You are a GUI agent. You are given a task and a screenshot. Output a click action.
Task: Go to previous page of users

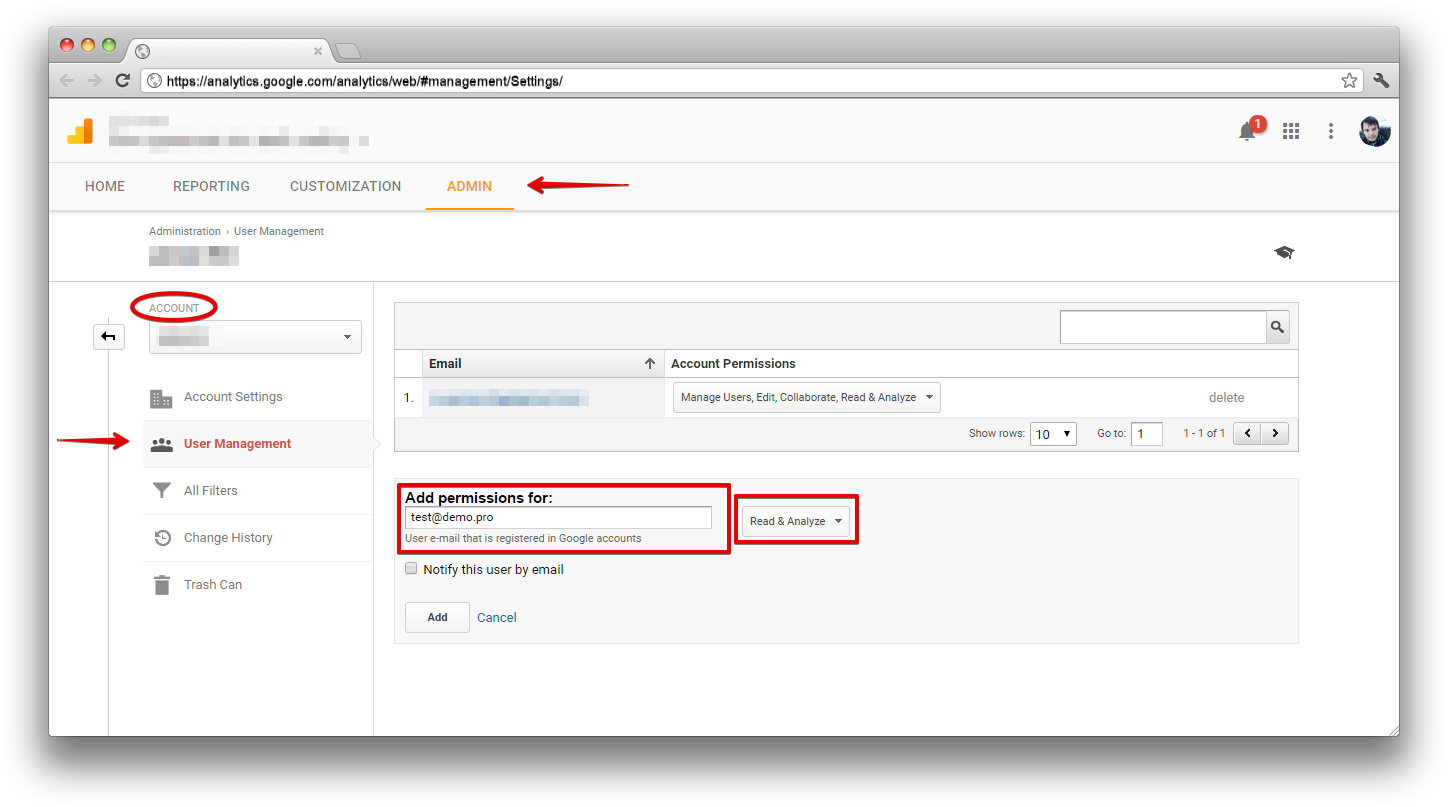[1247, 434]
